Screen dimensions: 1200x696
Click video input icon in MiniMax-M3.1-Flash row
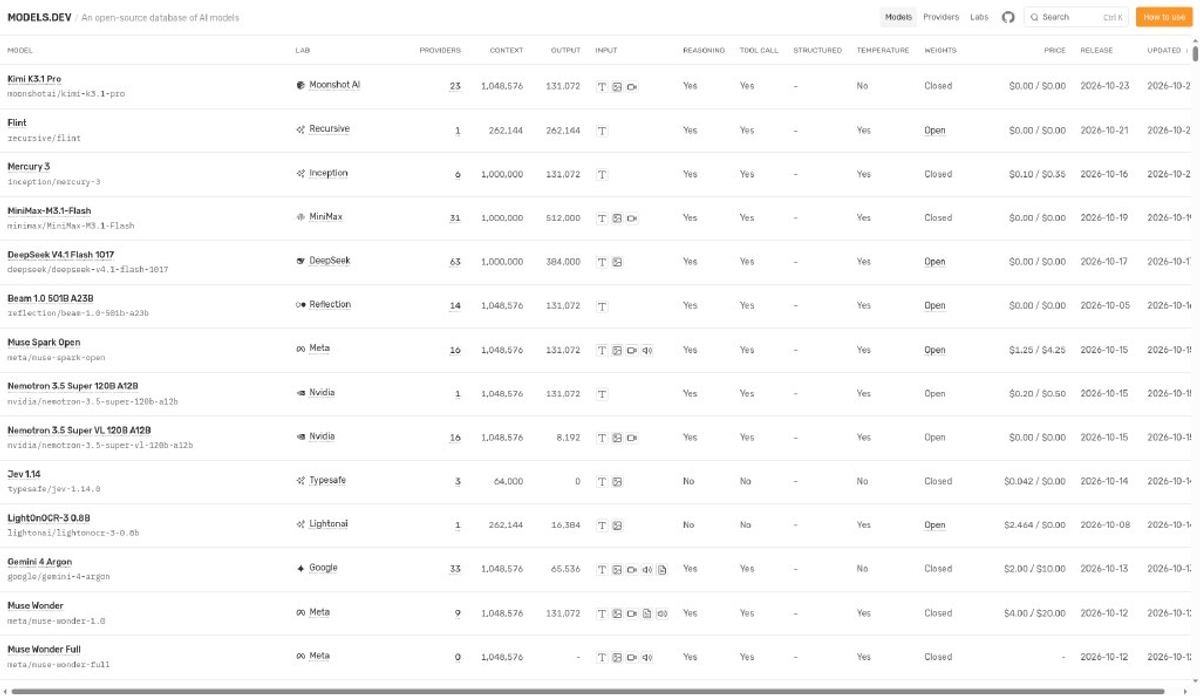(632, 218)
